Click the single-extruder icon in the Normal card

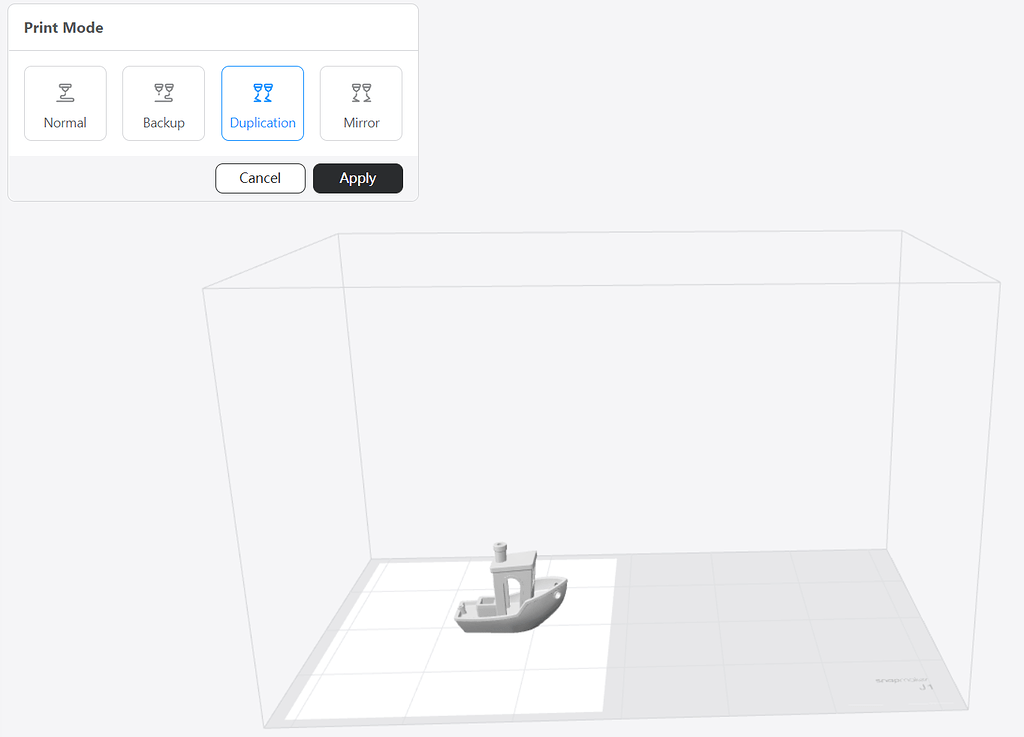[x=65, y=91]
